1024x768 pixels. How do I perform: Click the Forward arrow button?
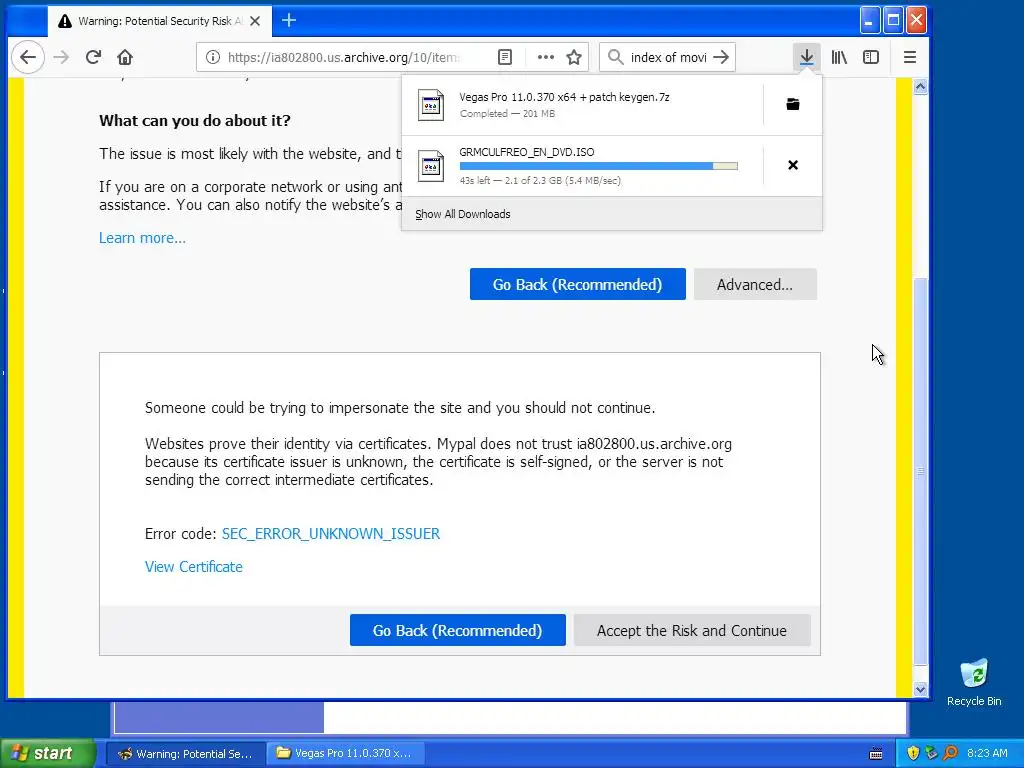pos(61,57)
